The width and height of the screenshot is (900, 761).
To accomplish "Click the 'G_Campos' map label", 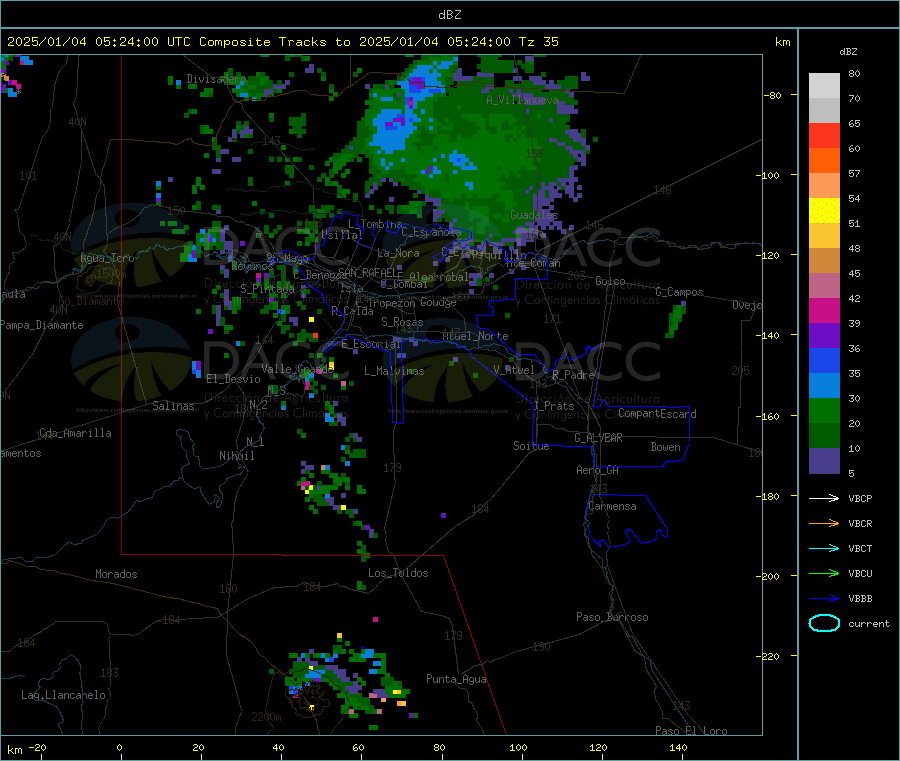I will [x=679, y=292].
